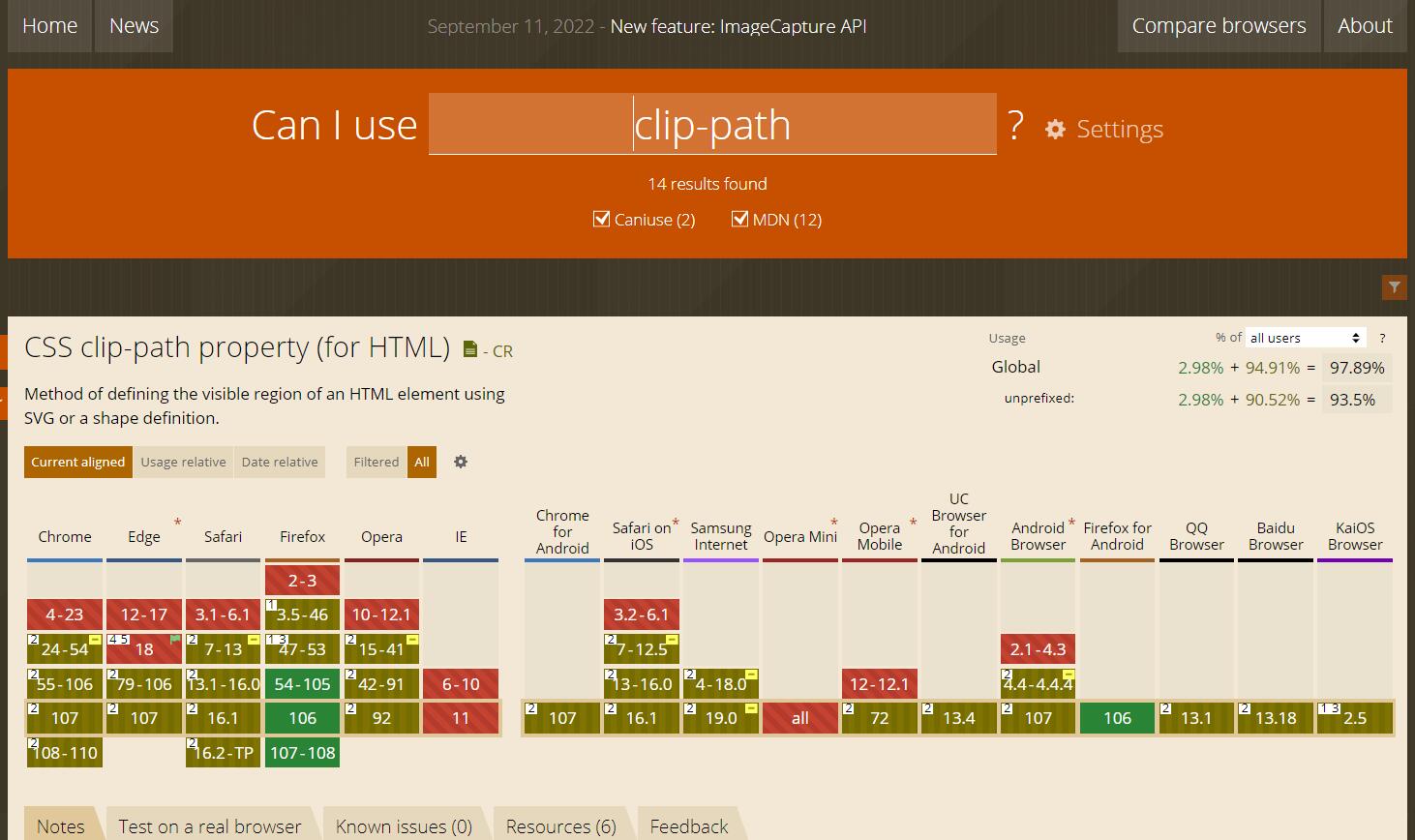Viewport: 1415px width, 840px height.
Task: Open CSS clip-path property feature title
Action: [x=237, y=346]
